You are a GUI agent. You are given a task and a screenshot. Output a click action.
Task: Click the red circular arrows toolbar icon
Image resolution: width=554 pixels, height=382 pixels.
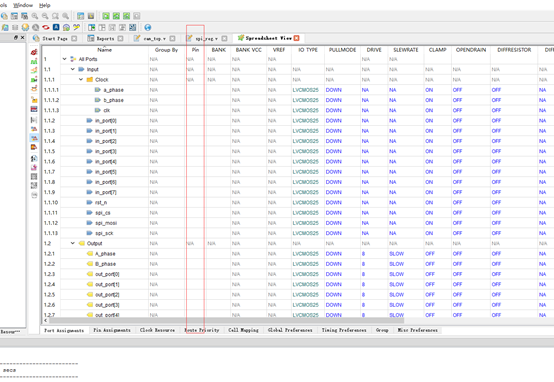(46, 27)
